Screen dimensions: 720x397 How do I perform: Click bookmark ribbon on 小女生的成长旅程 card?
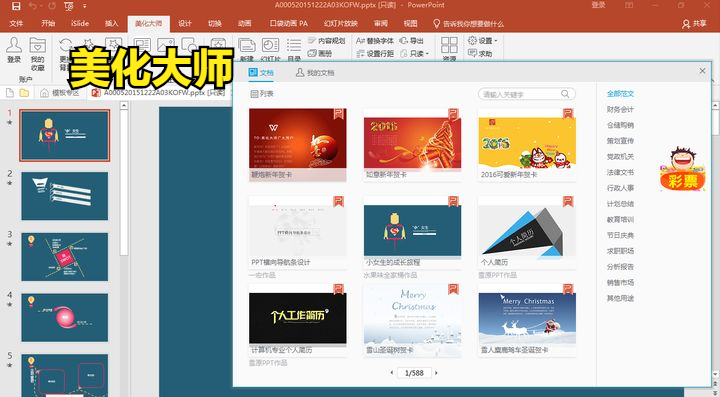[x=453, y=201]
